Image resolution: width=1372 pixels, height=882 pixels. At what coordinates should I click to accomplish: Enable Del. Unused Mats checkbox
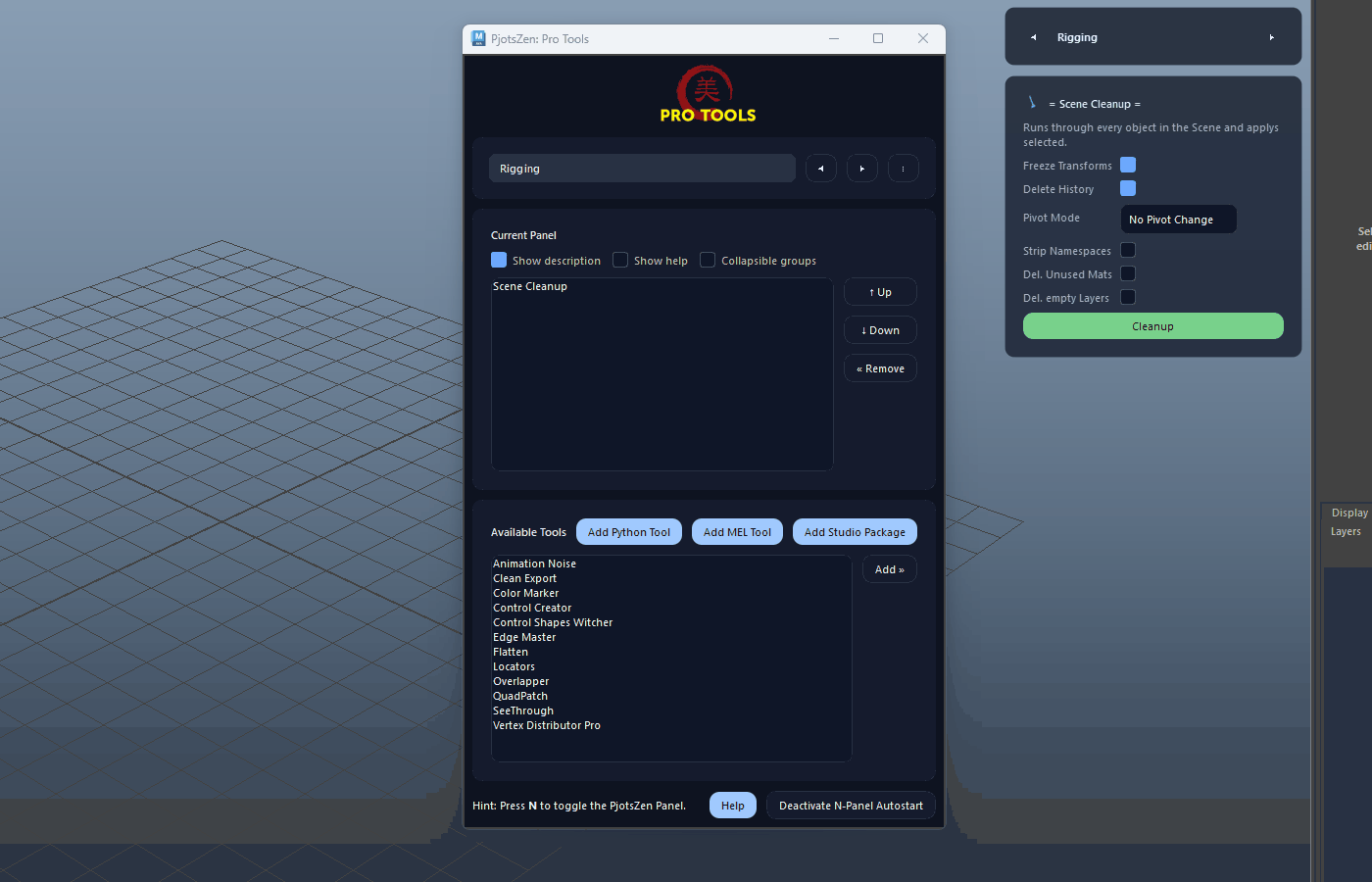click(1128, 273)
